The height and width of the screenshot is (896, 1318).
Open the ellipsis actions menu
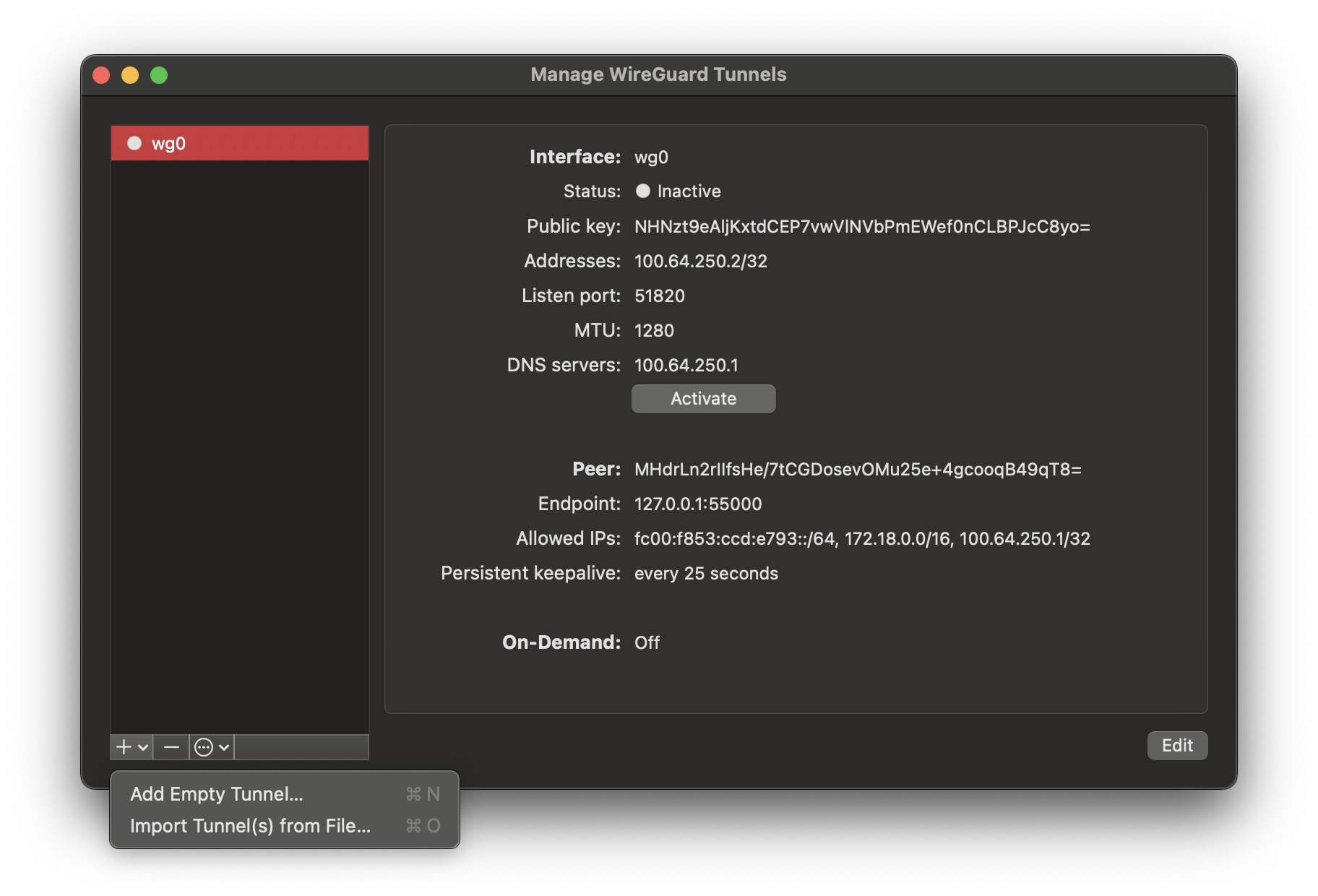(x=212, y=746)
